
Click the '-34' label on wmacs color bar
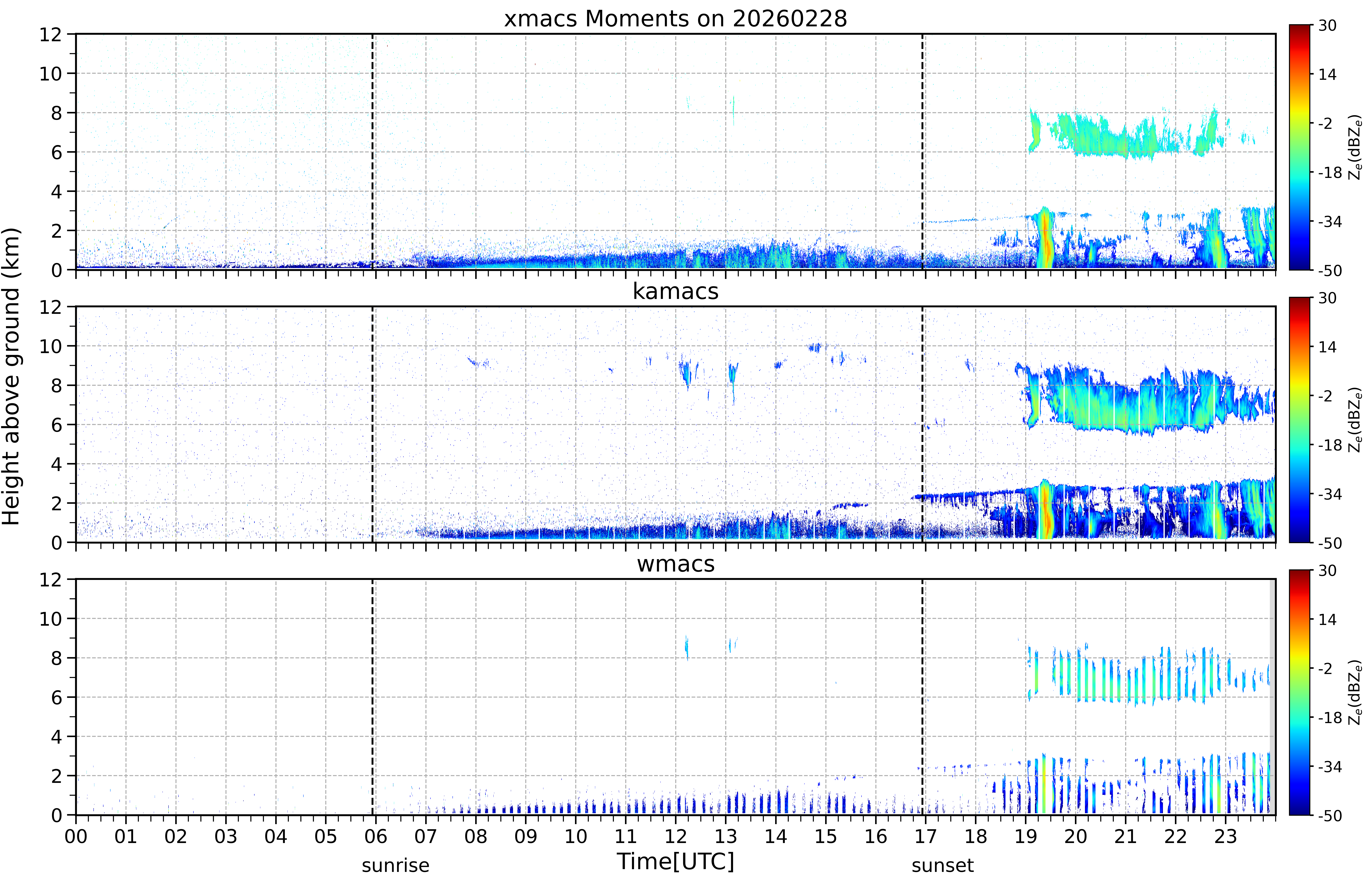coord(1330,767)
